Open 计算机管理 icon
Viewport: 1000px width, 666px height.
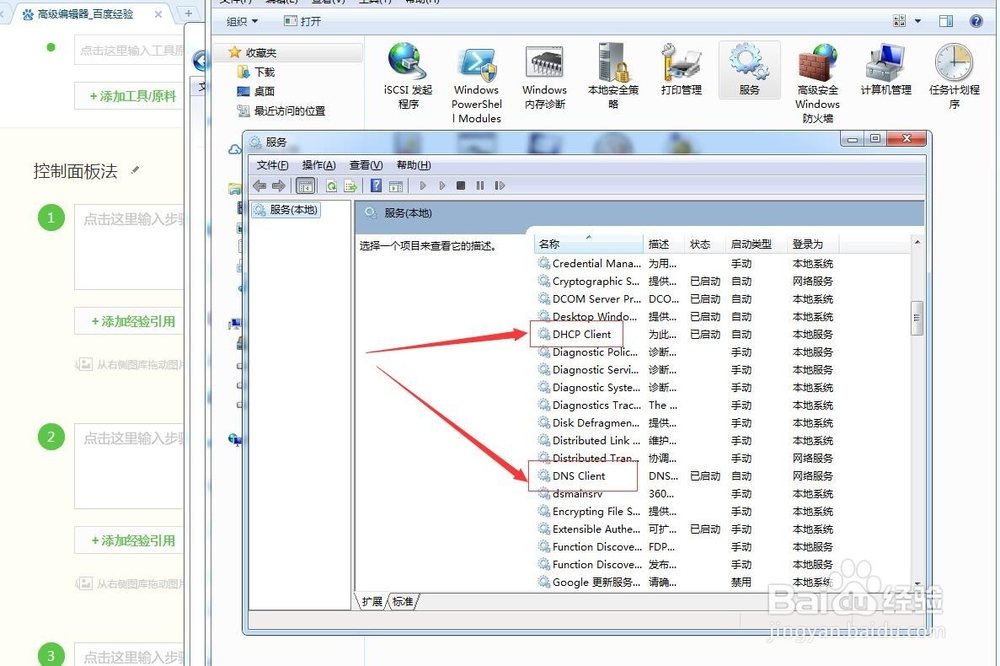click(x=886, y=70)
